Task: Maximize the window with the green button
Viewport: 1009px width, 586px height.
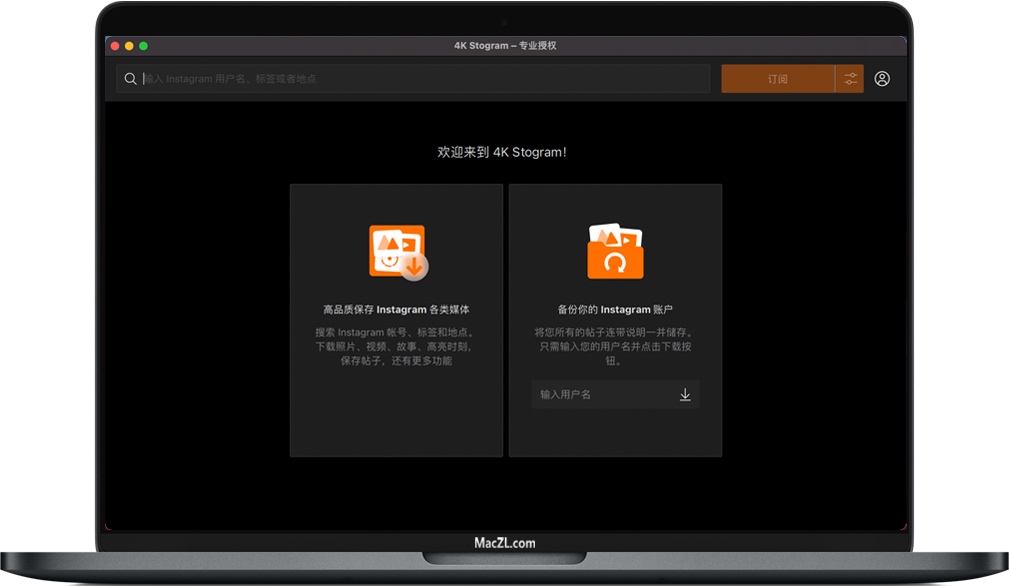Action: (143, 46)
